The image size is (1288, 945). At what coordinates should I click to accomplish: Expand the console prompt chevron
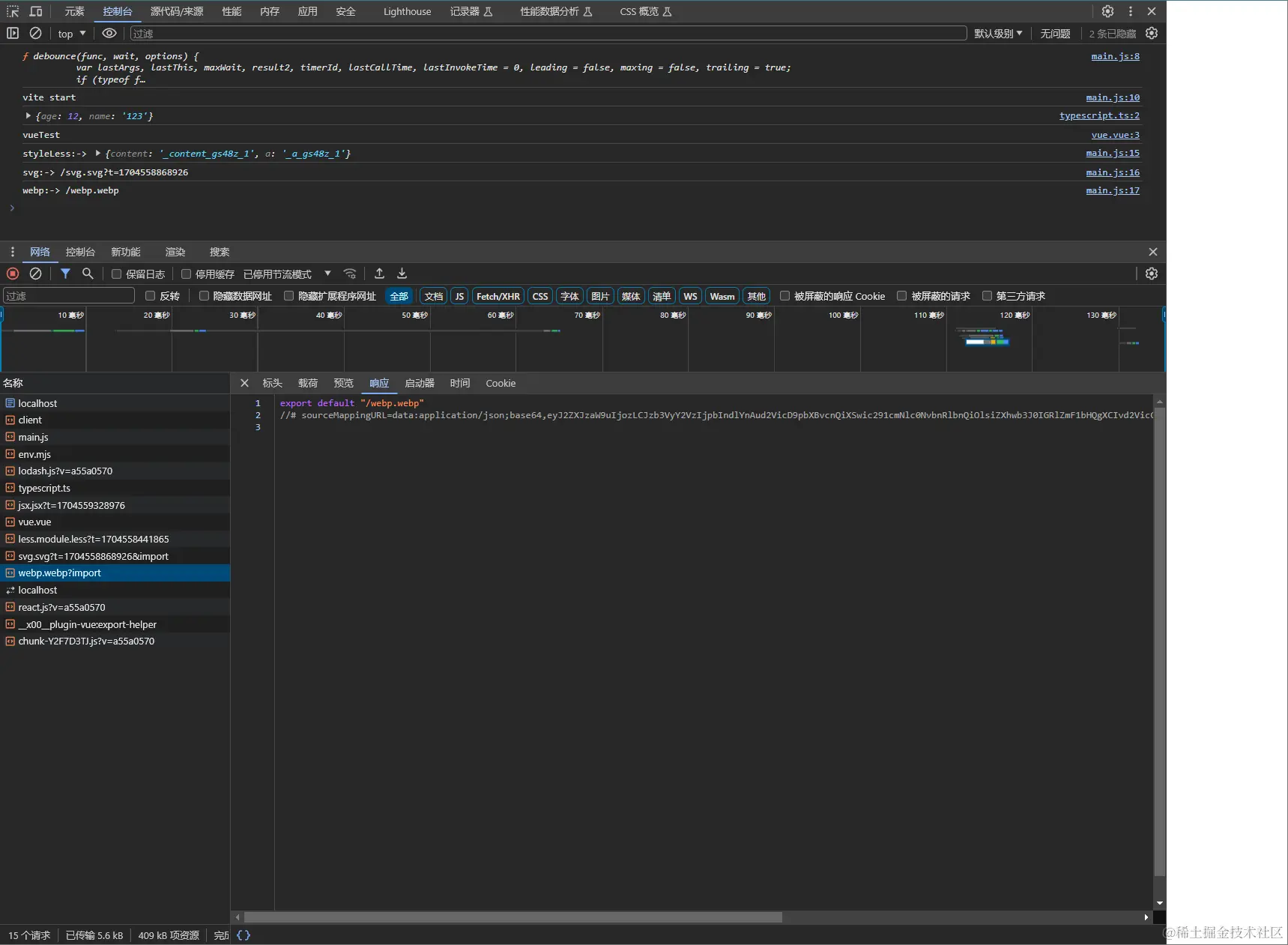click(12, 208)
